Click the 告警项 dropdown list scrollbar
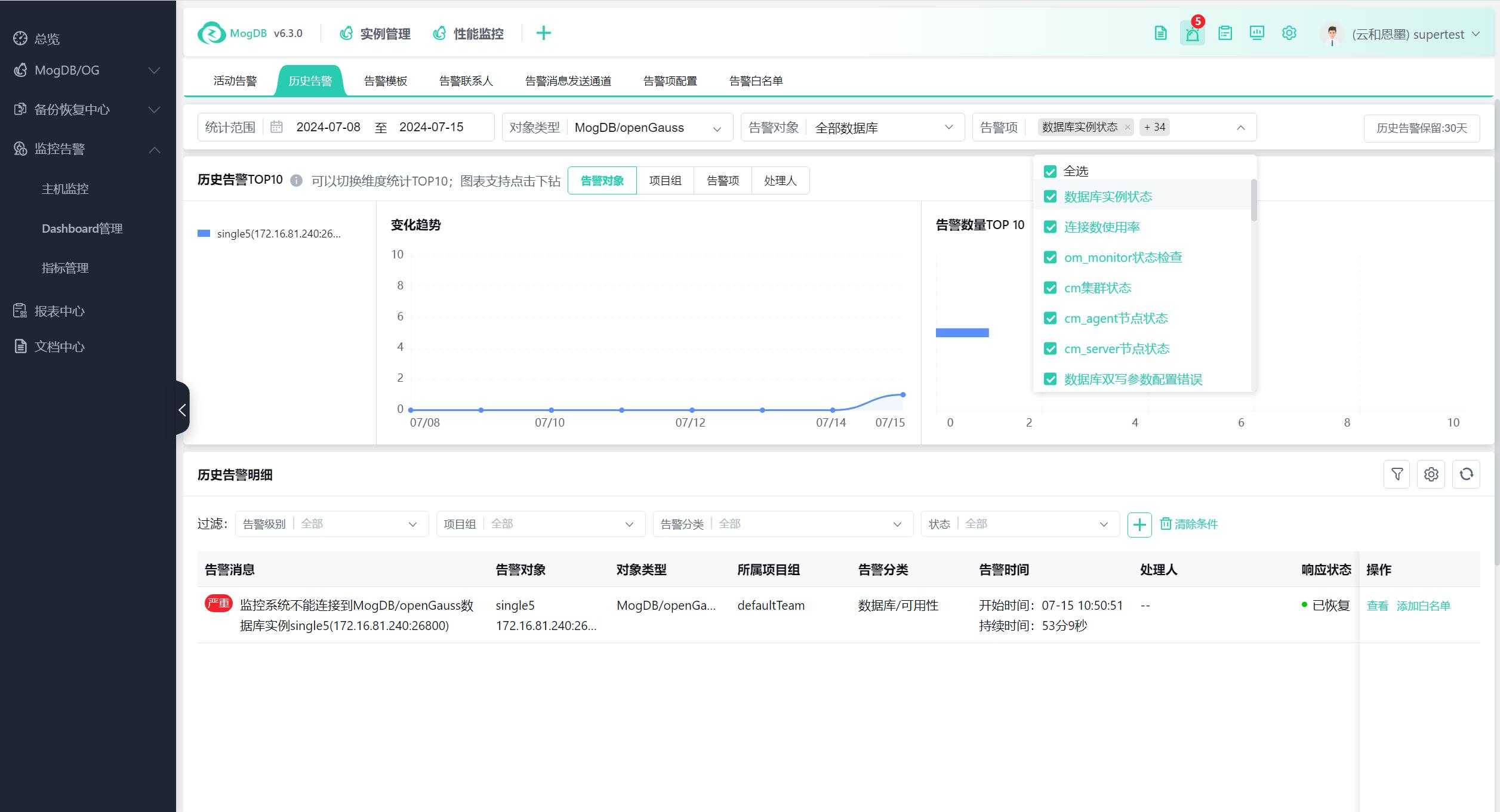The image size is (1500, 812). click(1253, 200)
